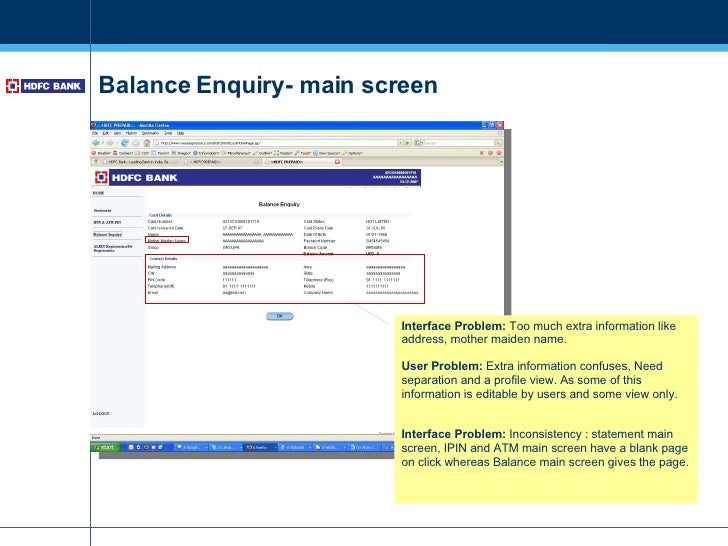Expand the address bar history dropdown

pyautogui.click(x=400, y=143)
